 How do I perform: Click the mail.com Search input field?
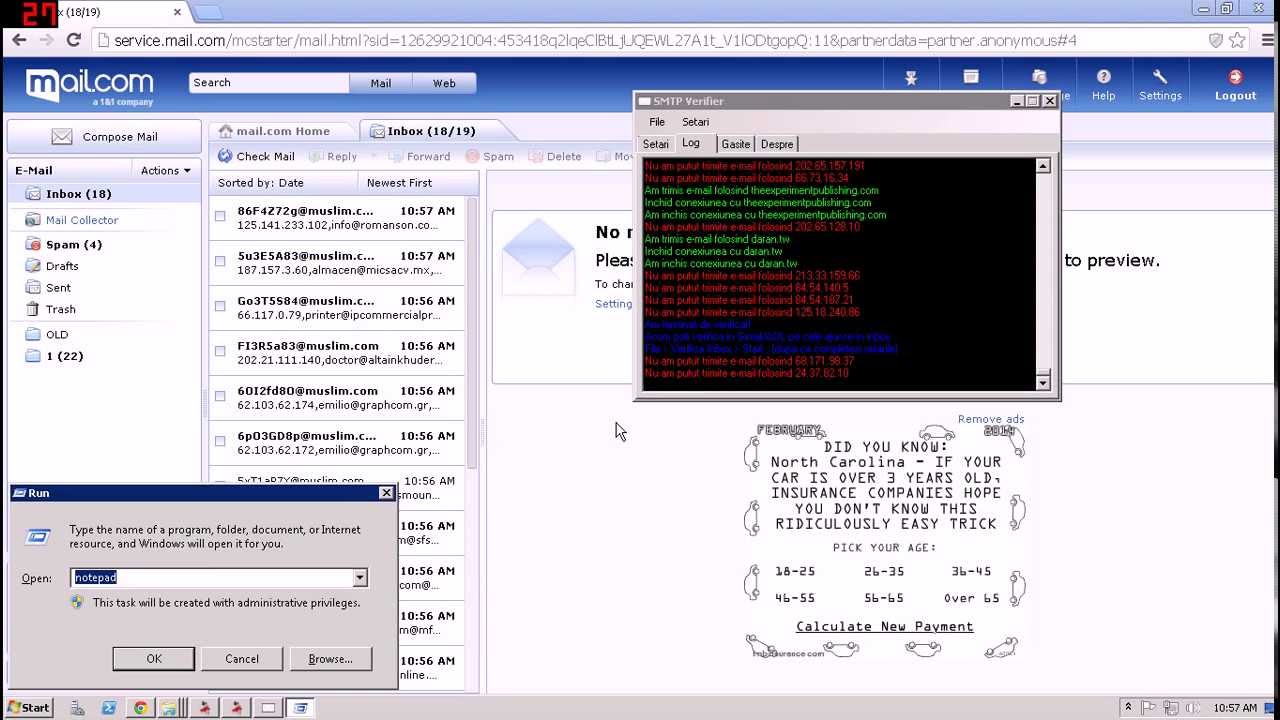point(269,83)
